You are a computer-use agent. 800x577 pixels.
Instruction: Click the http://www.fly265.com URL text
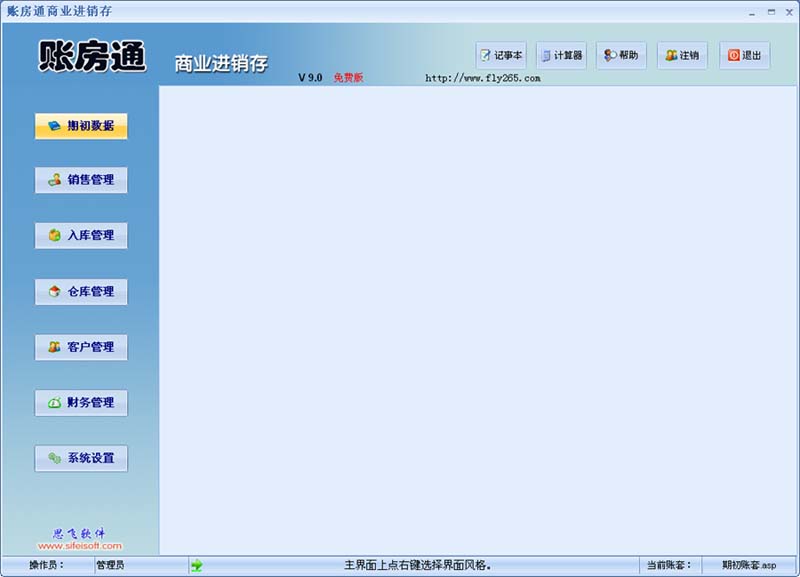coord(483,78)
